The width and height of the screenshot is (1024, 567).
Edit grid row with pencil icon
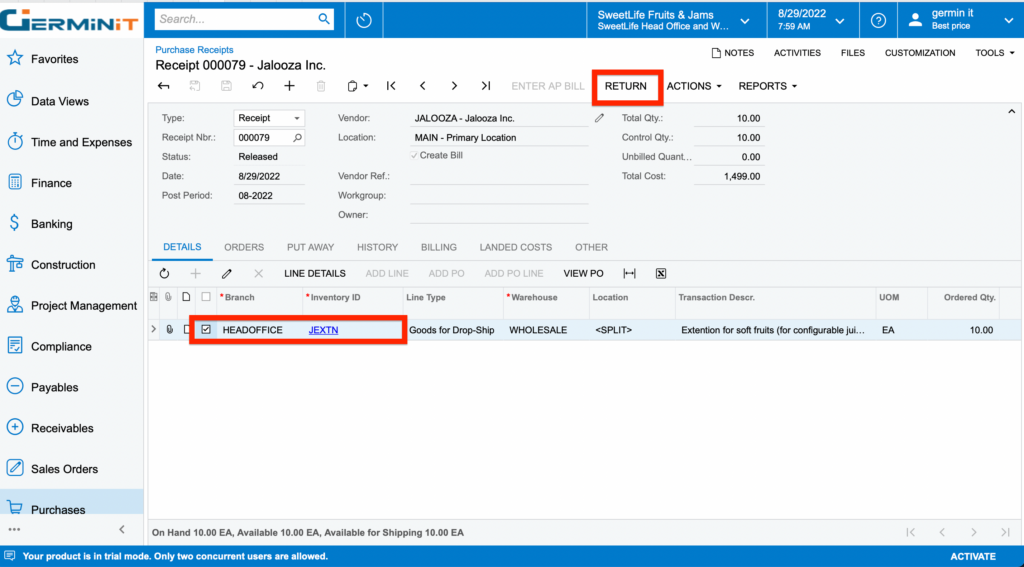(x=227, y=274)
